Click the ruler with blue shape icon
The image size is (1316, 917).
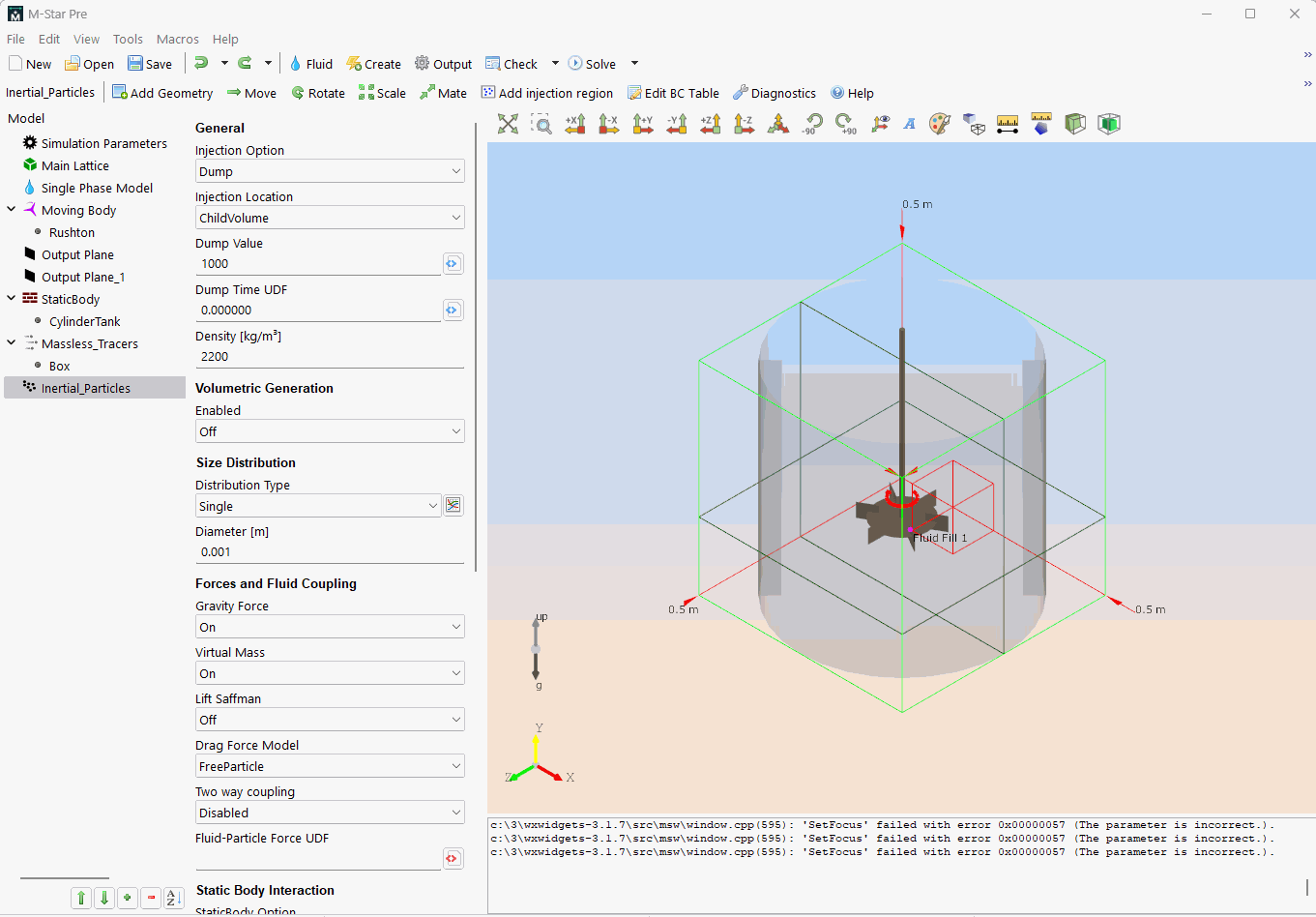[x=1041, y=124]
